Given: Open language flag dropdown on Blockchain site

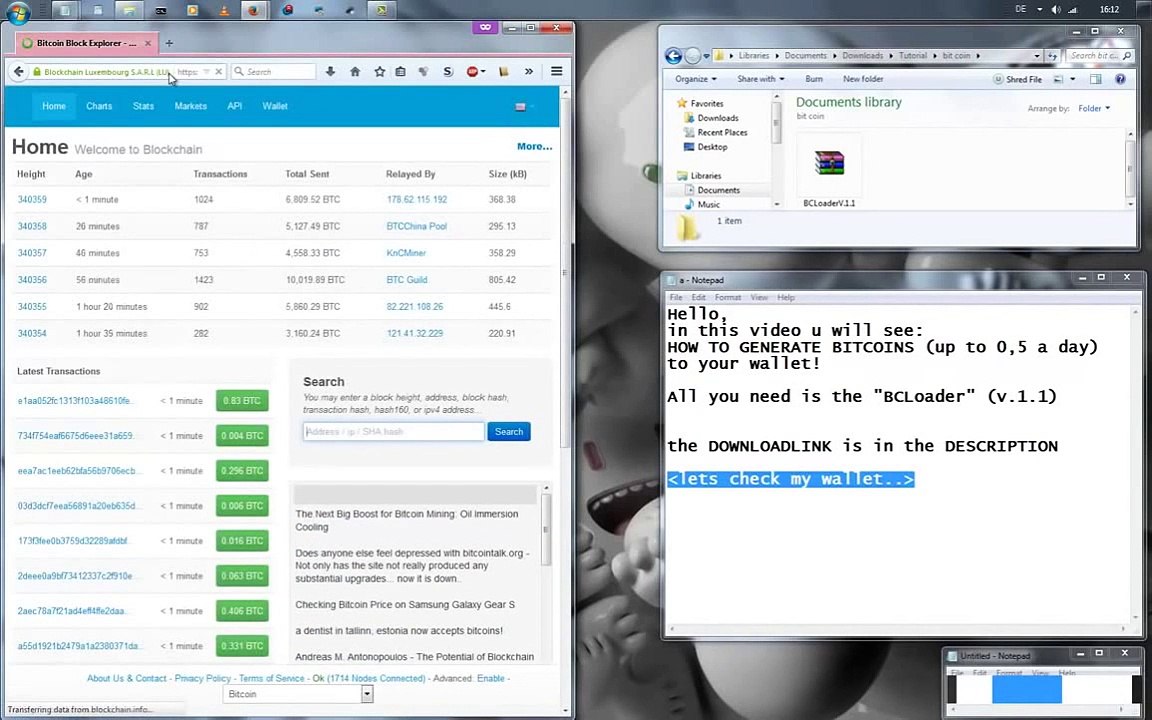Looking at the screenshot, I should 524,107.
